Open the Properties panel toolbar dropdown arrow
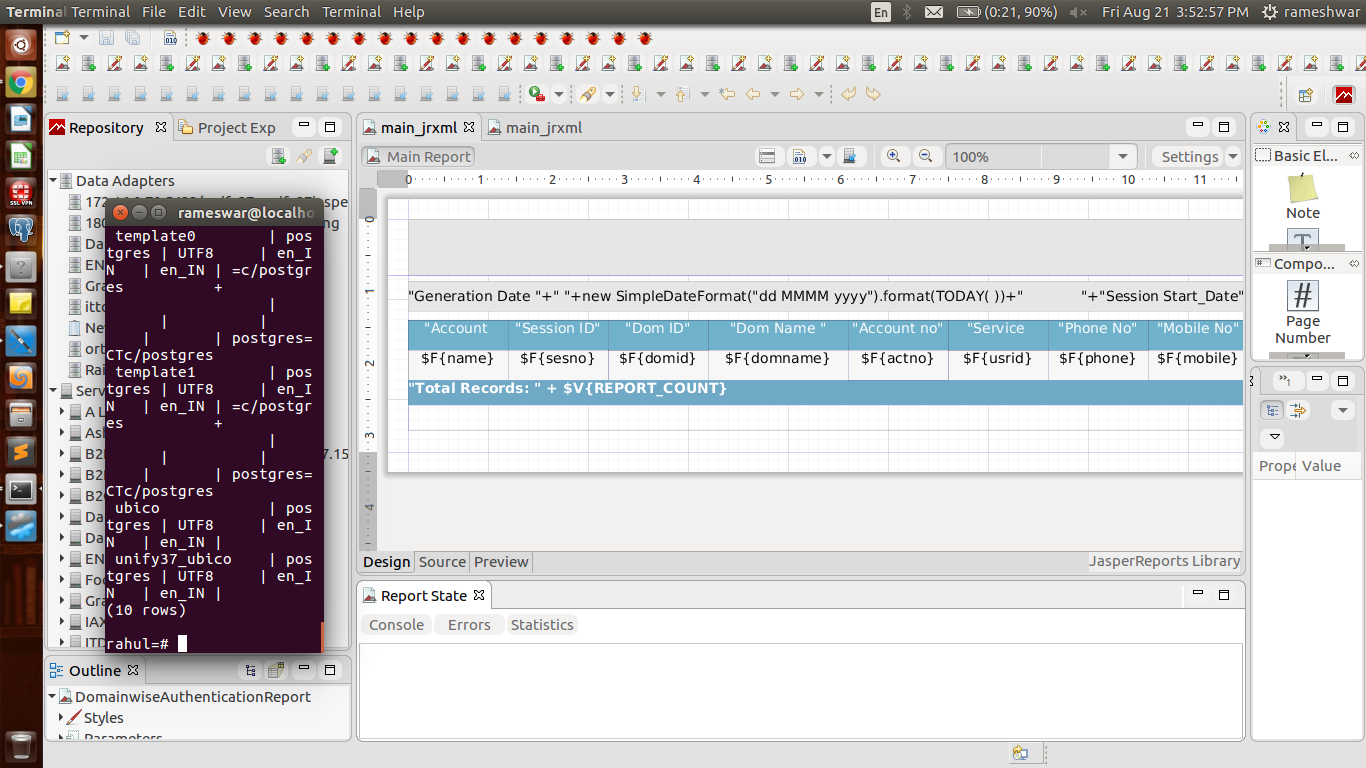The width and height of the screenshot is (1366, 768). [1343, 411]
